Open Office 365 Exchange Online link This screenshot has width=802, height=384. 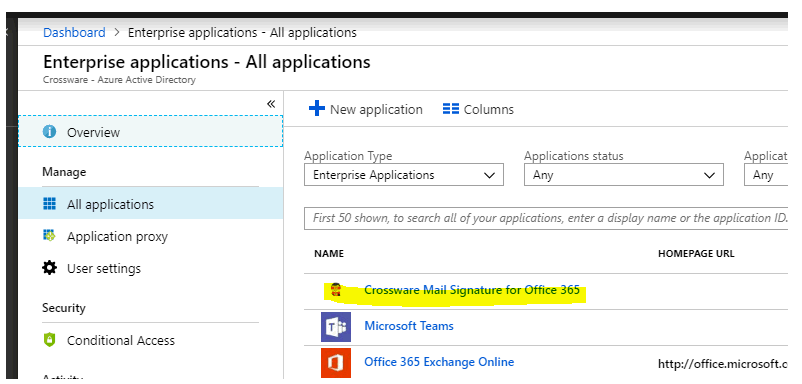(439, 362)
